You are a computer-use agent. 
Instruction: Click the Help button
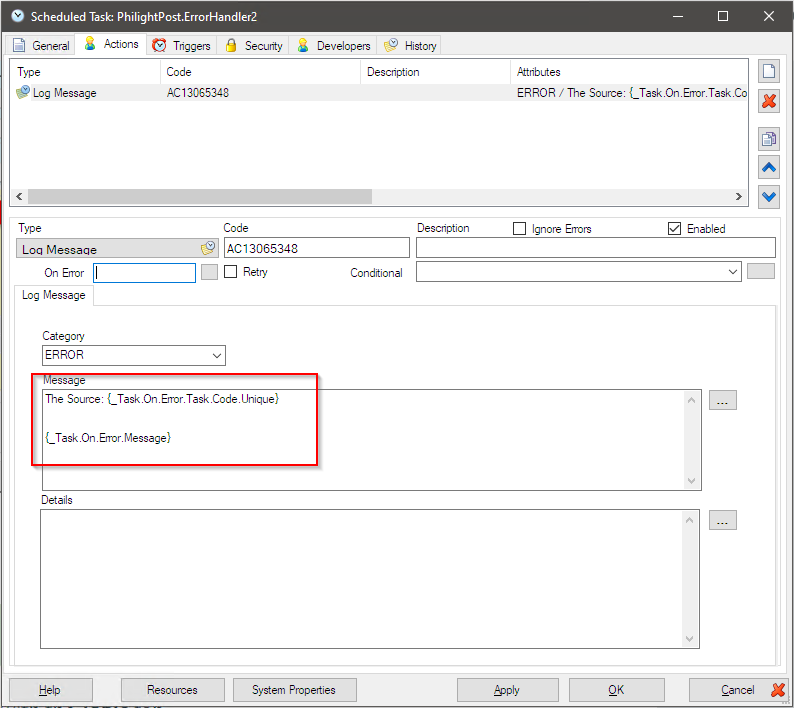pos(51,690)
